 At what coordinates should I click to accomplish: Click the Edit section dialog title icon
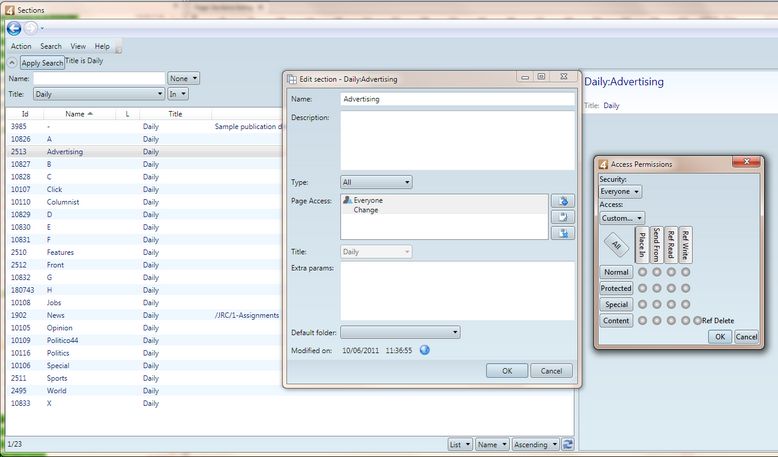point(292,79)
